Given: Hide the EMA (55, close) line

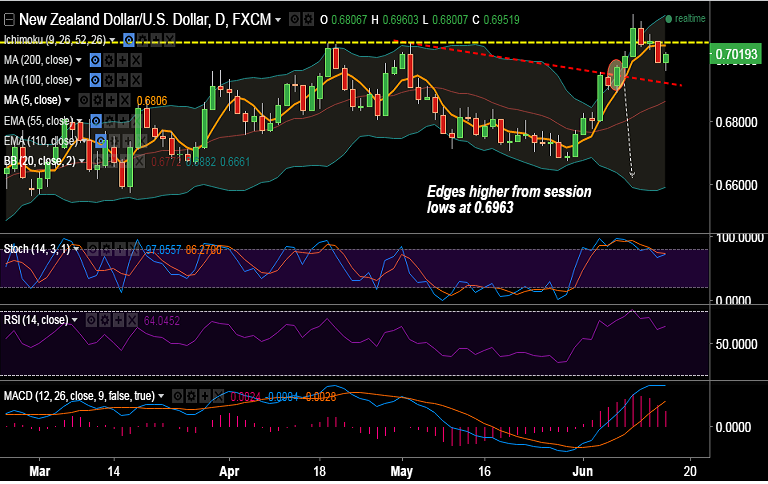Looking at the screenshot, I should [x=96, y=121].
